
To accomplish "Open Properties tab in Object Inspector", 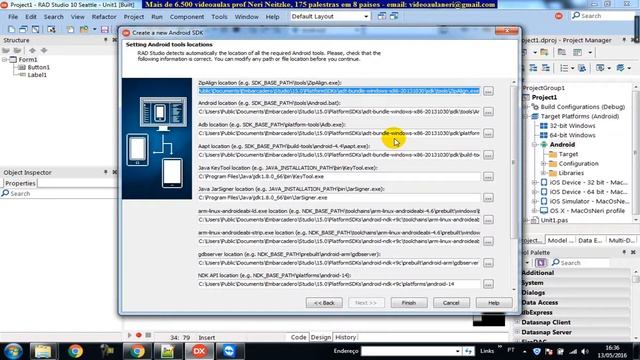I will tap(20, 183).
